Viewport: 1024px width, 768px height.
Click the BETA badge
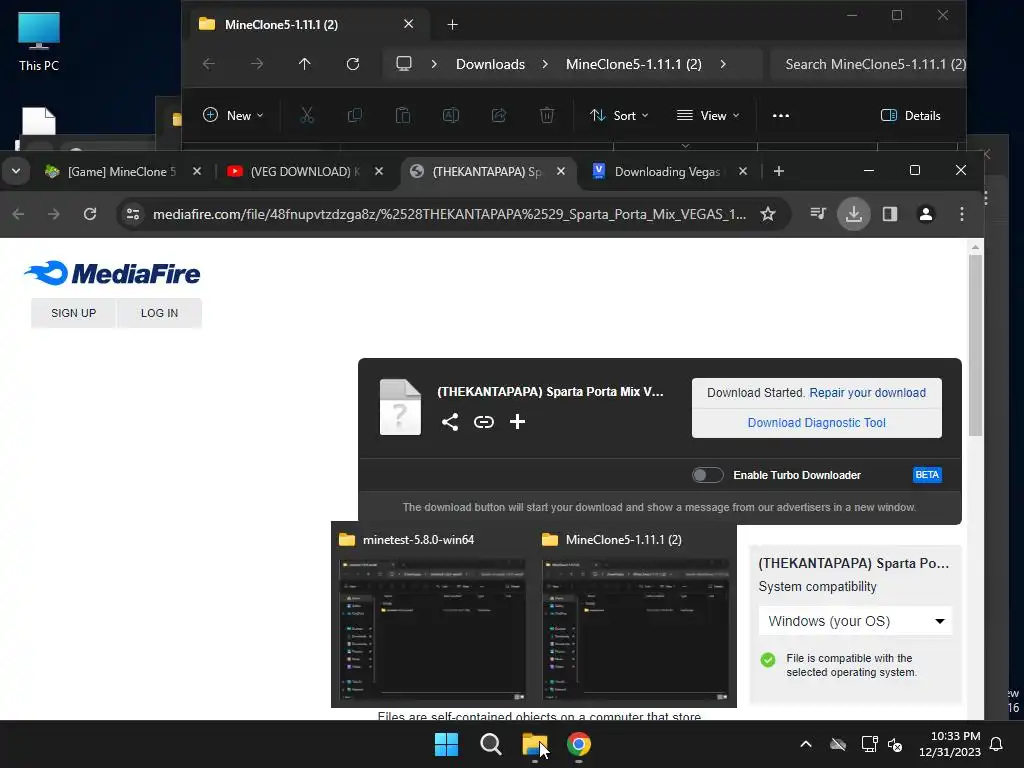coord(927,475)
